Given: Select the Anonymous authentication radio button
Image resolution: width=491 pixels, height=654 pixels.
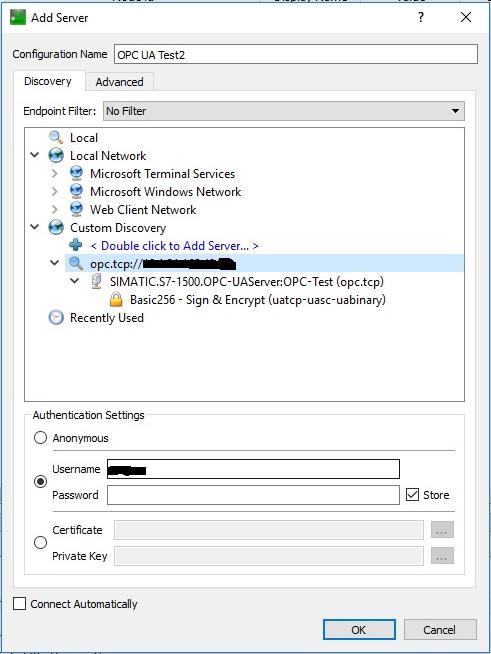Looking at the screenshot, I should pos(40,438).
